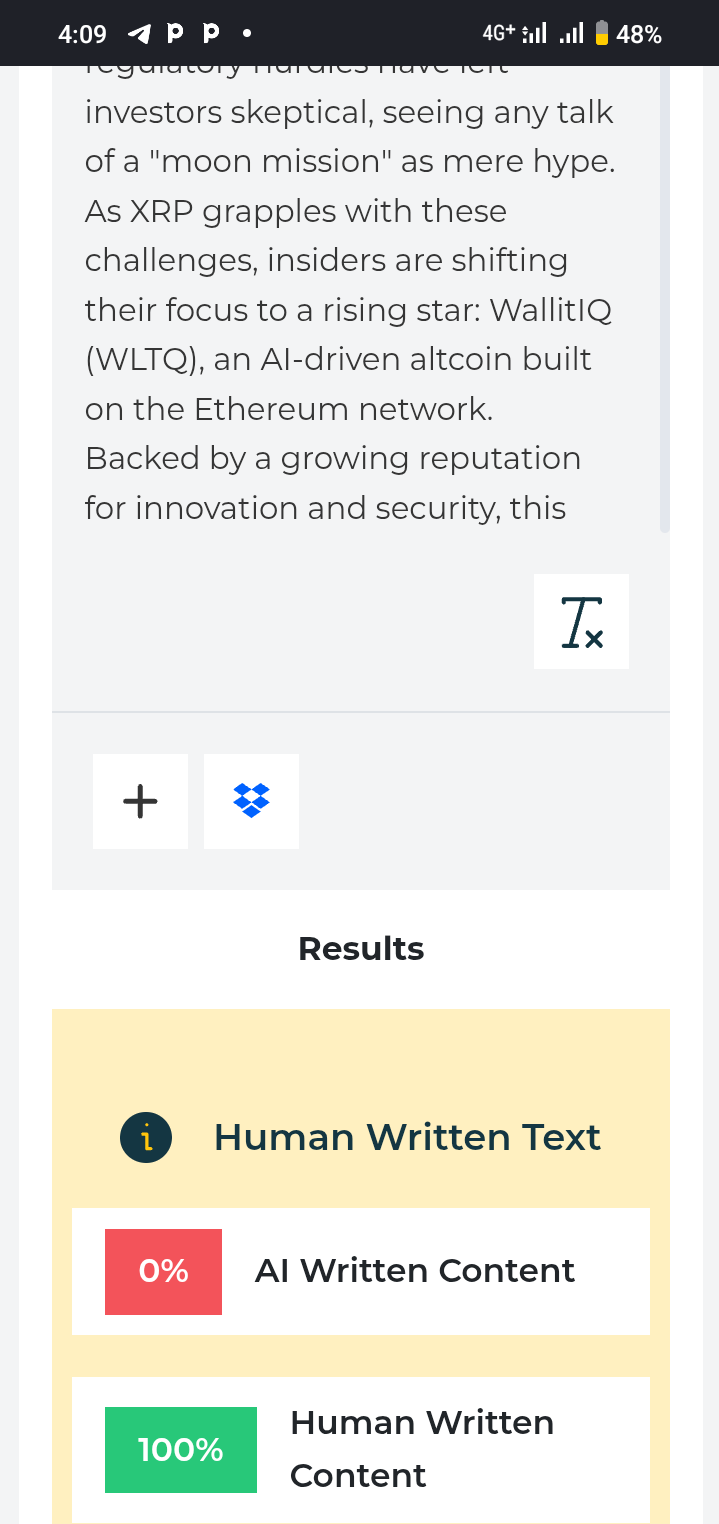Click inside the text area on WallitIQ text

click(x=549, y=311)
